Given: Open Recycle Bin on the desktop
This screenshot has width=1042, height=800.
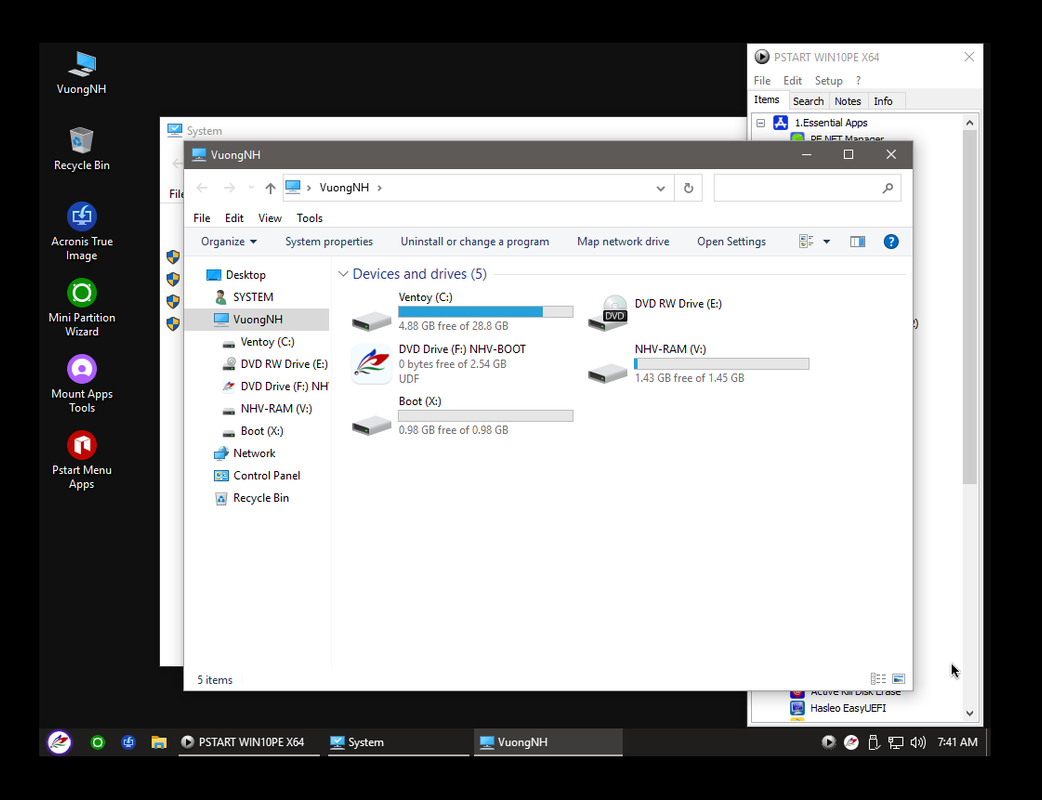Looking at the screenshot, I should tap(82, 149).
